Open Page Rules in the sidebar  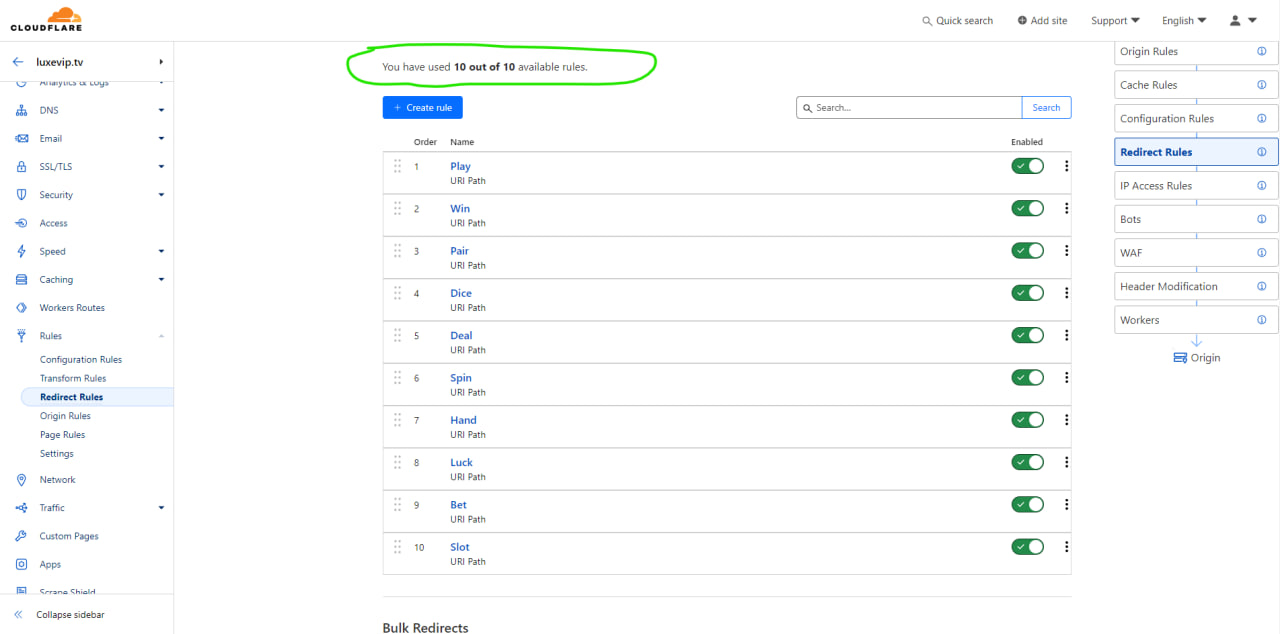coord(62,435)
